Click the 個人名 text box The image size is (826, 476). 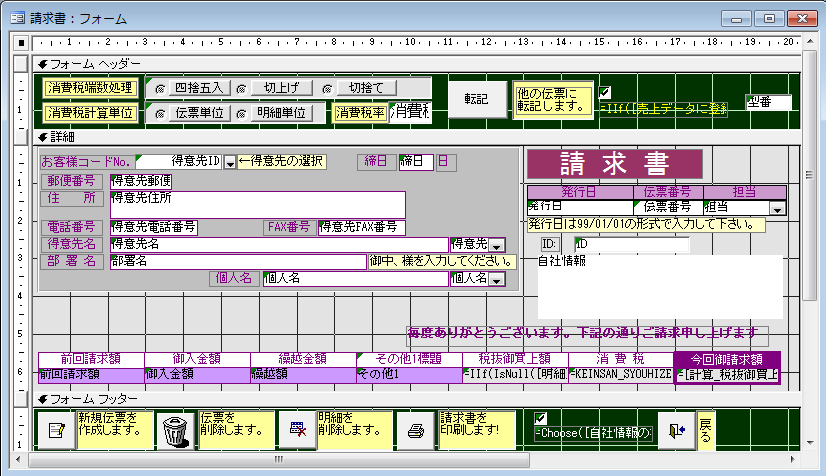(356, 279)
